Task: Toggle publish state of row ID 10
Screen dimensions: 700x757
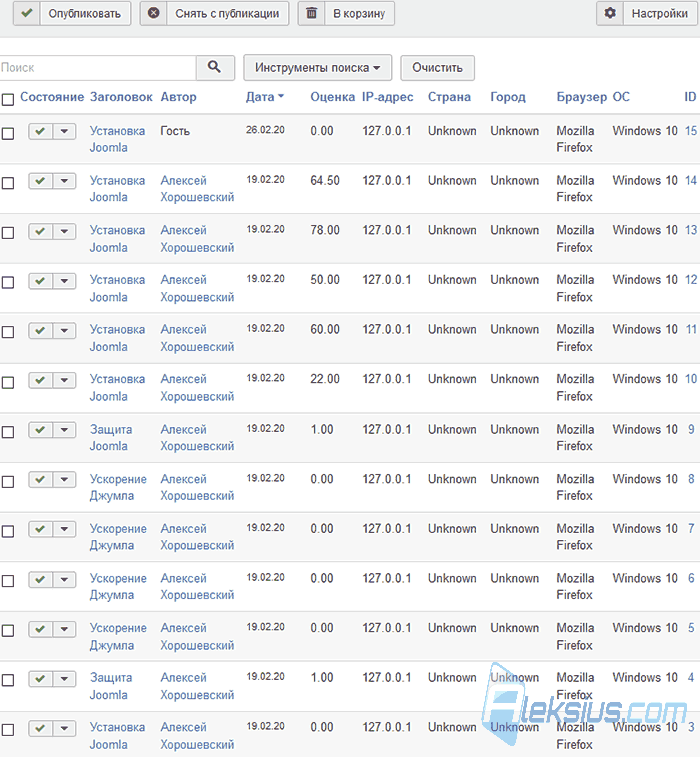Action: [x=41, y=380]
